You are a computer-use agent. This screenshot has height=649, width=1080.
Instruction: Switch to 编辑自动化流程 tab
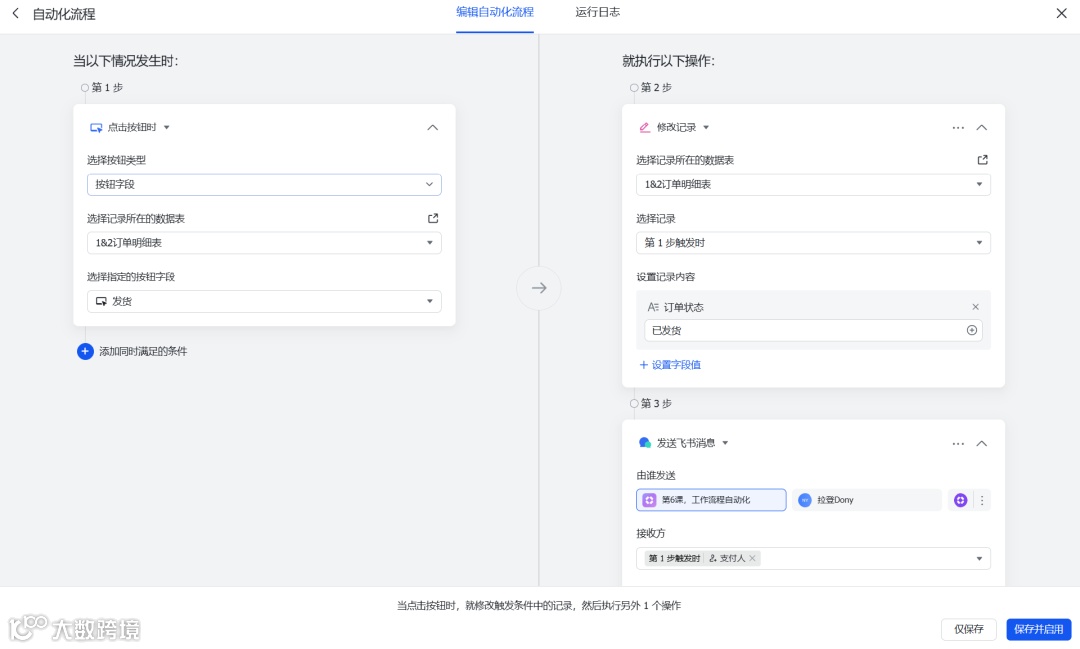click(495, 12)
